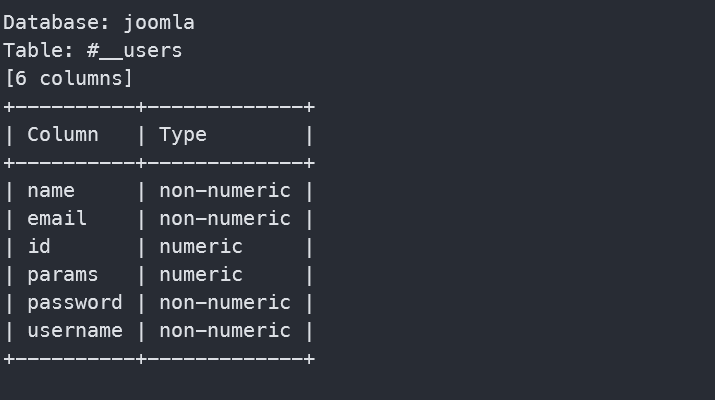The height and width of the screenshot is (400, 715).
Task: Click the "Type" table header
Action: tap(183, 134)
